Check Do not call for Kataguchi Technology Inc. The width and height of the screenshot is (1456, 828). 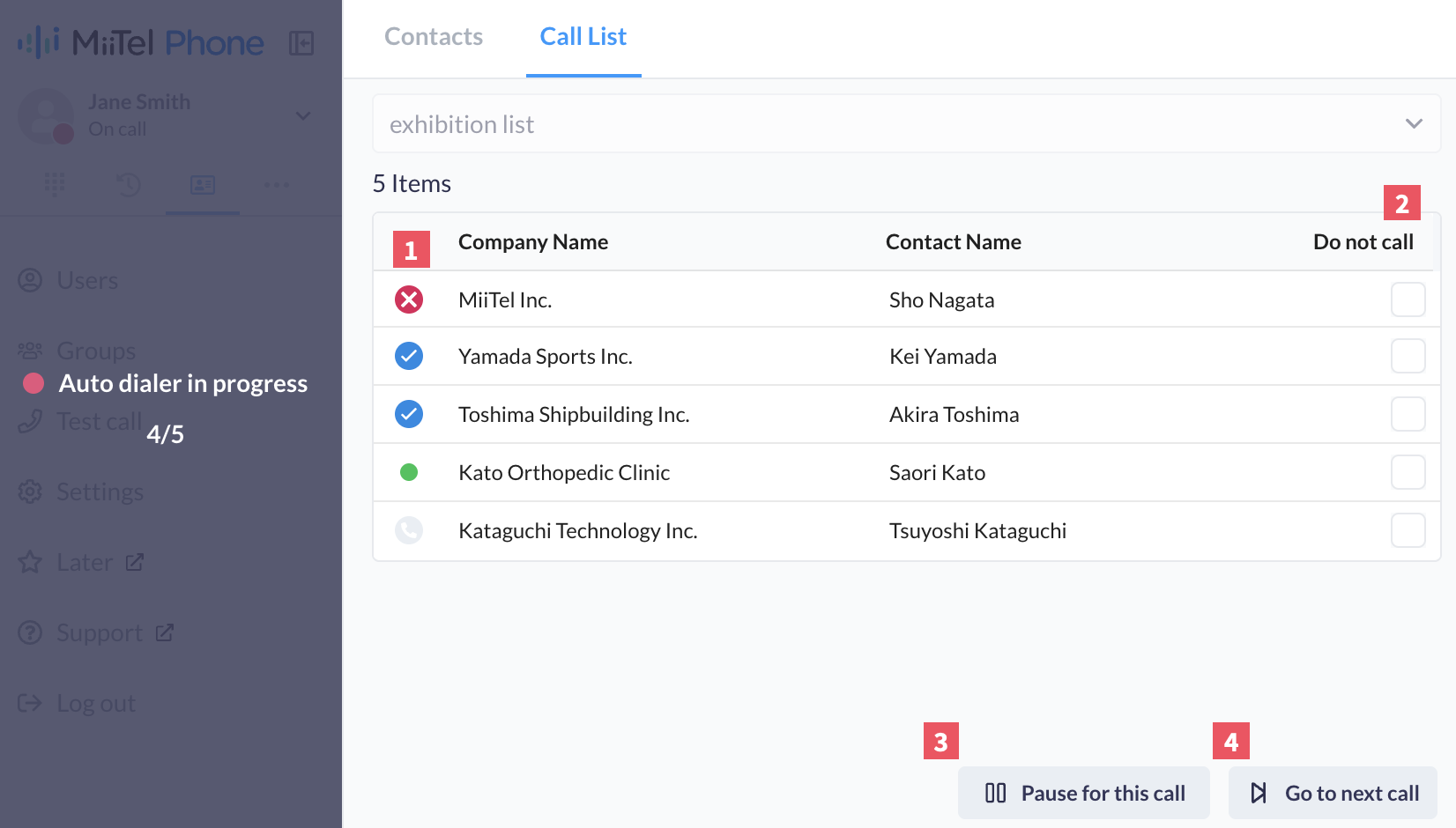pyautogui.click(x=1408, y=530)
